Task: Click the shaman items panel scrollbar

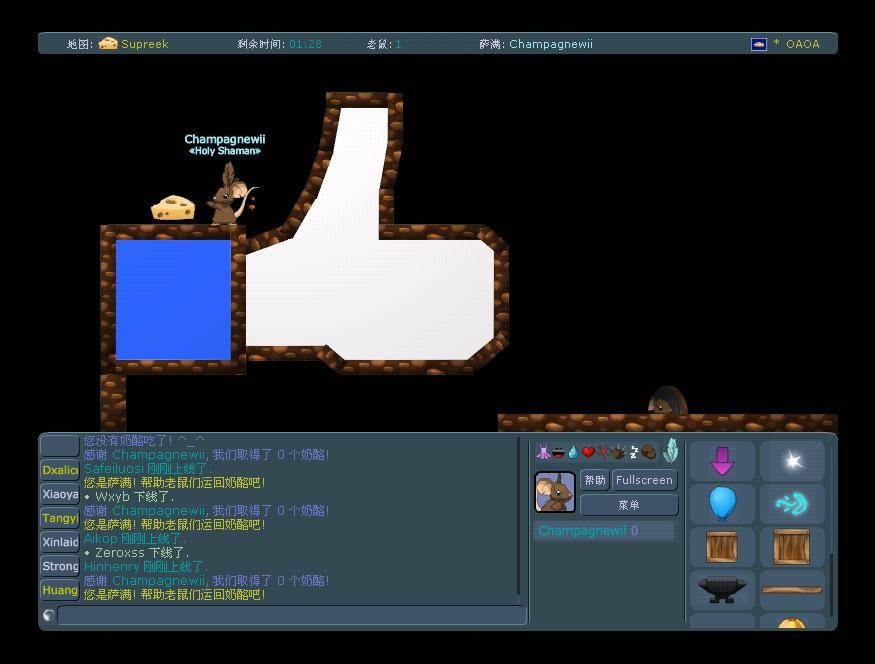Action: (831, 583)
